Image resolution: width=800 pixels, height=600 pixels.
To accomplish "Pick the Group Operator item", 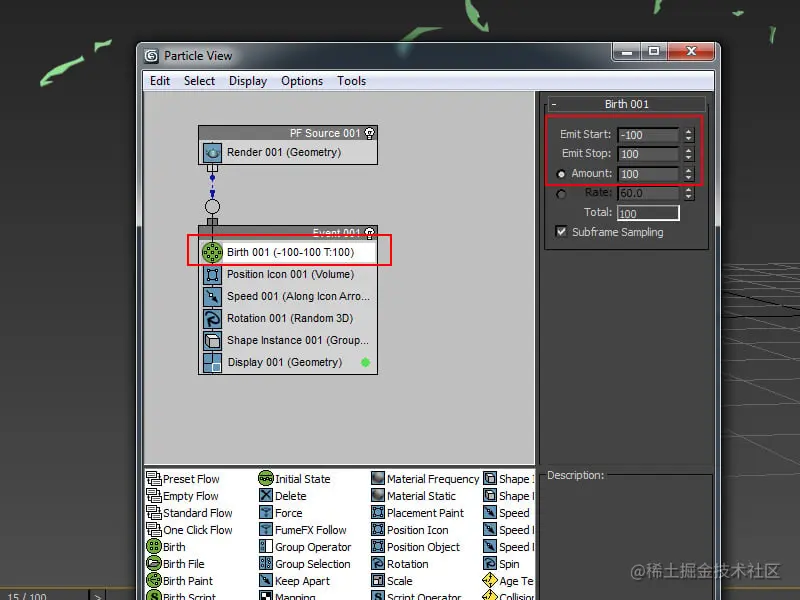I will click(305, 547).
